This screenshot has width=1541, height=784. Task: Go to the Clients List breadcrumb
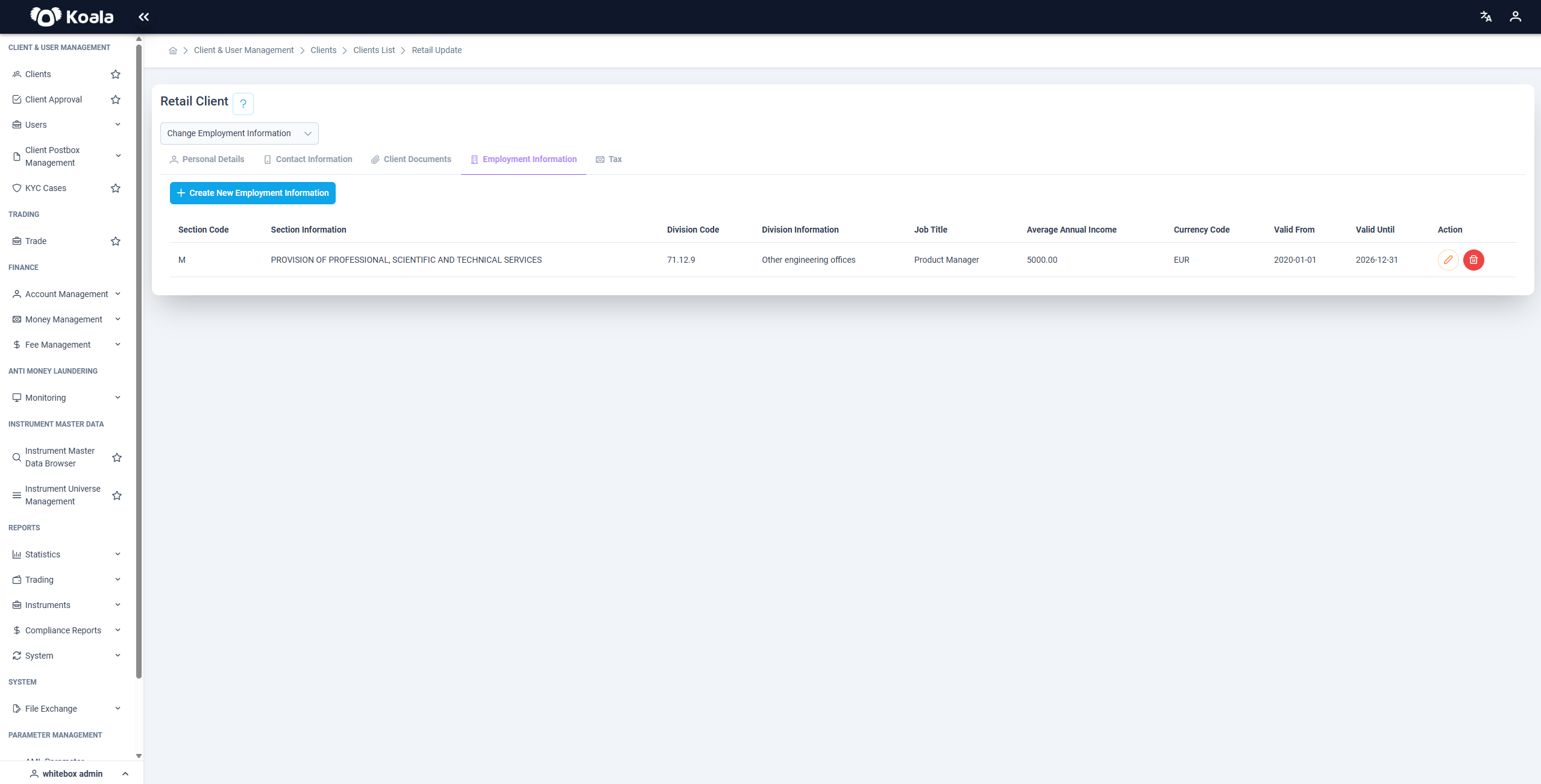[x=374, y=50]
